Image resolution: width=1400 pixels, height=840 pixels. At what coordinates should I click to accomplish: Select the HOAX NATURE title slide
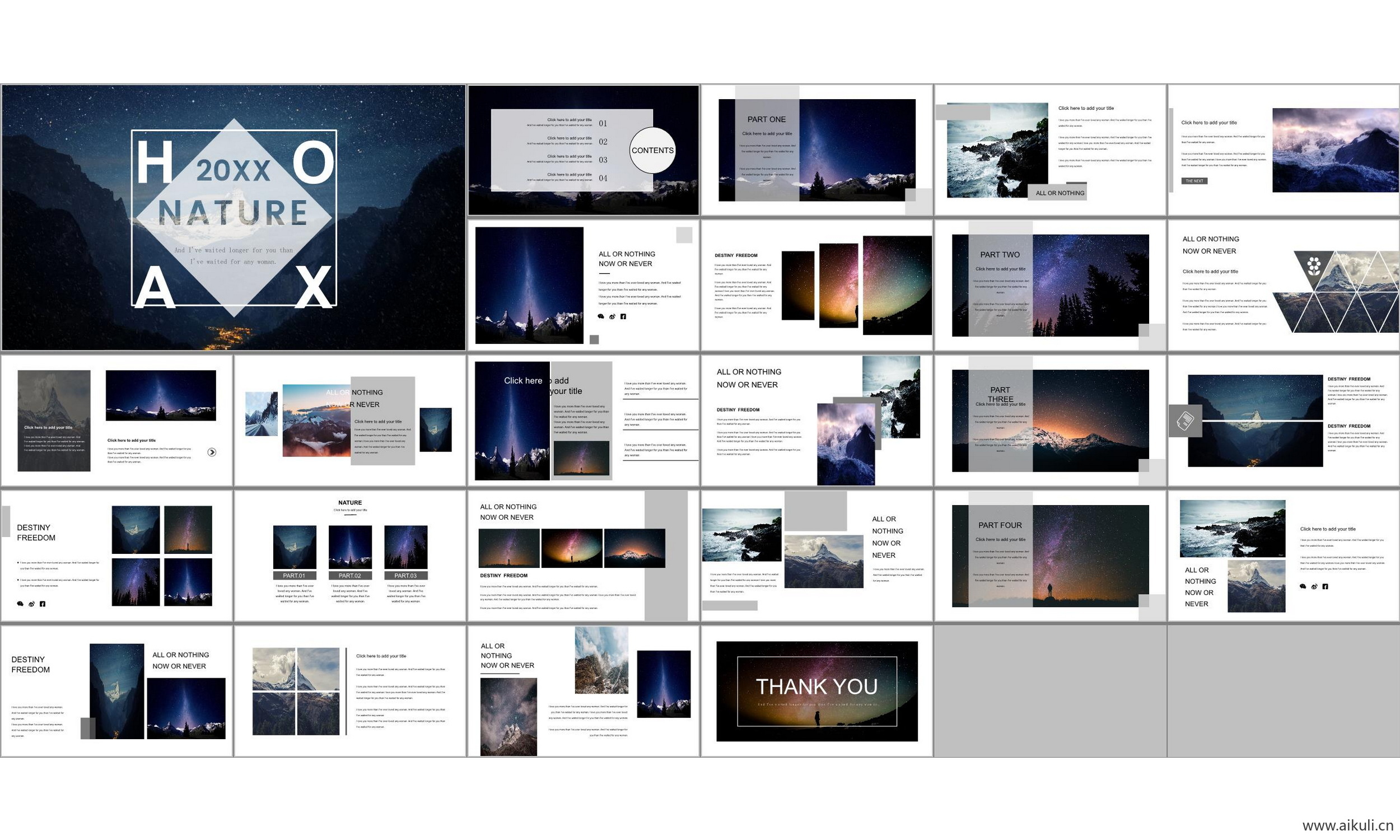pyautogui.click(x=233, y=217)
